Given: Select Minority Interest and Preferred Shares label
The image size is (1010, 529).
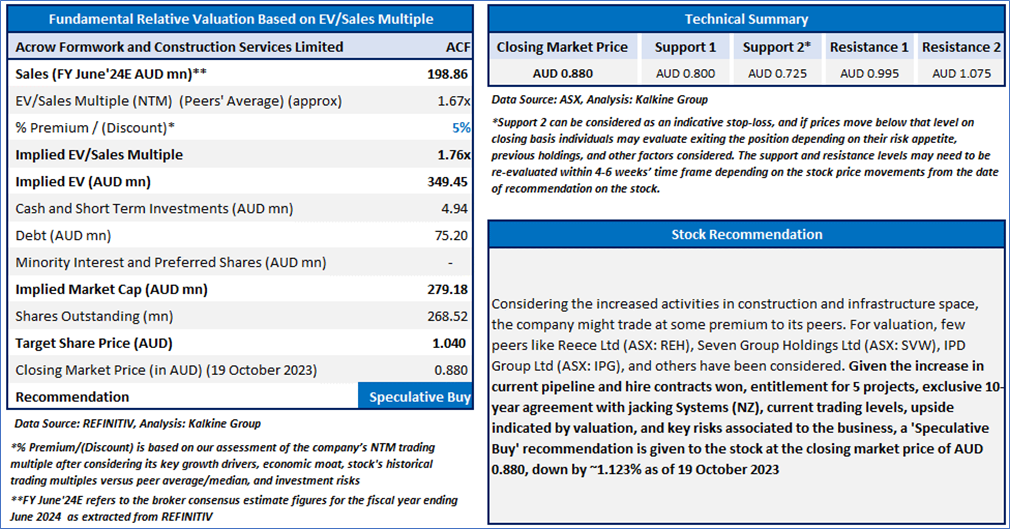Looking at the screenshot, I should 171,262.
